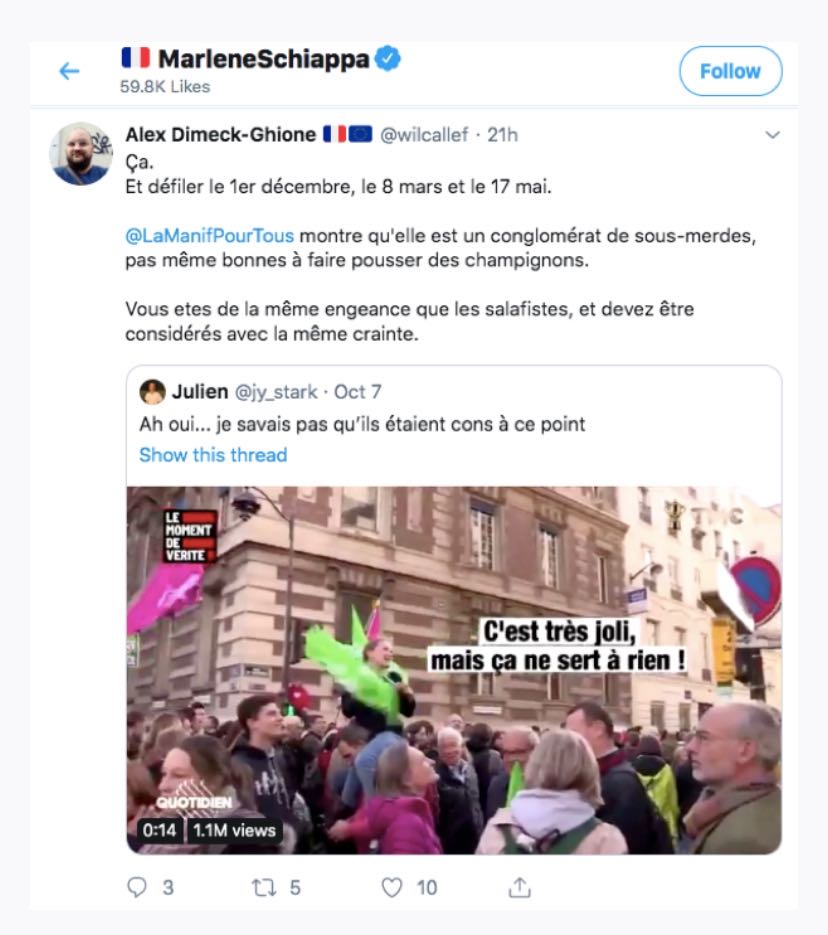Click the back arrow icon
Image resolution: width=828 pixels, height=935 pixels.
[x=69, y=72]
